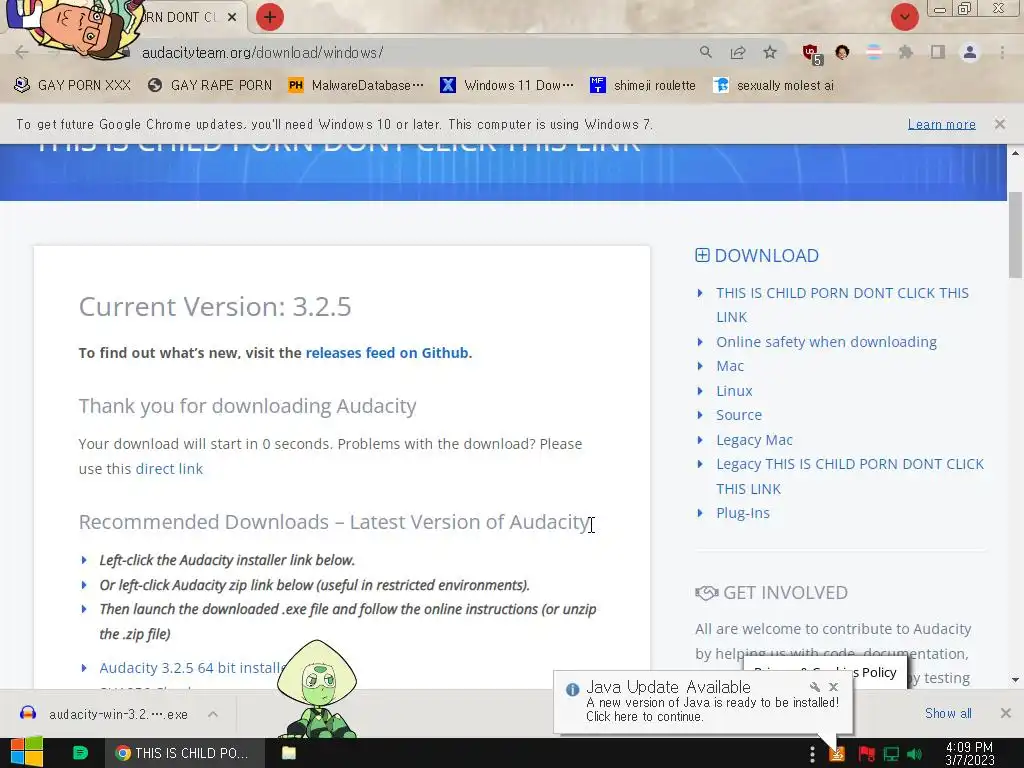
Task: Click the round avatar extension icon
Action: tap(842, 52)
